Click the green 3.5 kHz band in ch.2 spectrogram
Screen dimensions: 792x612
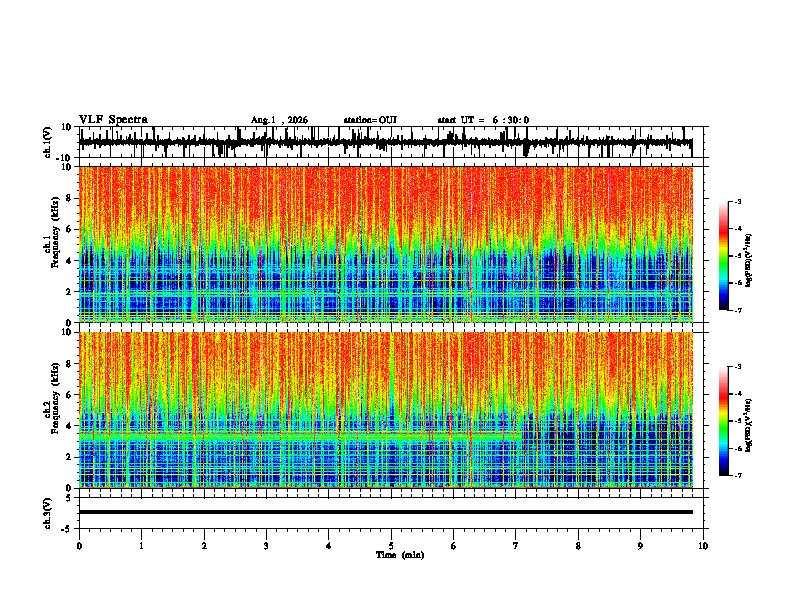click(300, 435)
